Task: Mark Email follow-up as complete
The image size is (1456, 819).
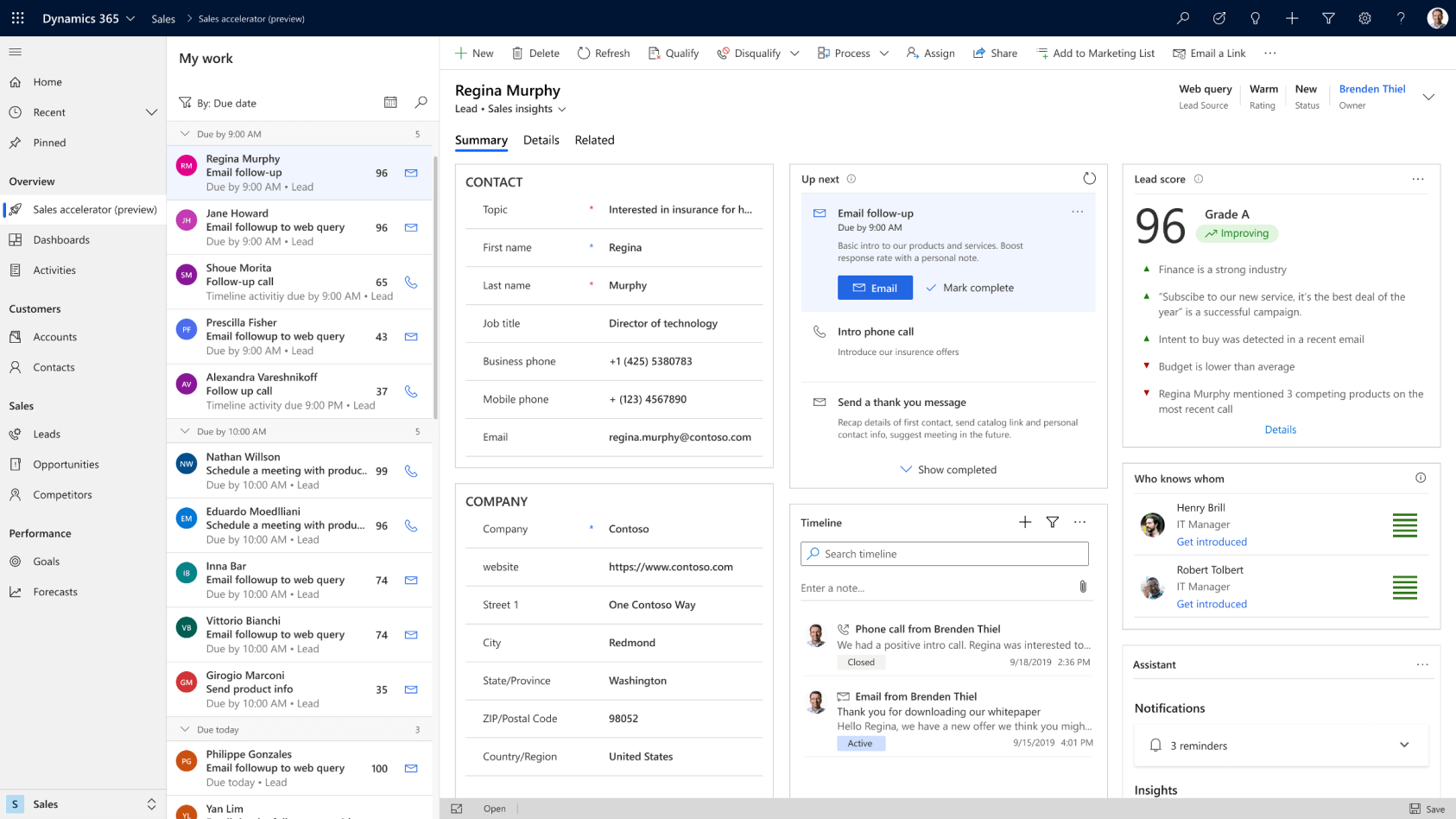Action: [x=969, y=288]
